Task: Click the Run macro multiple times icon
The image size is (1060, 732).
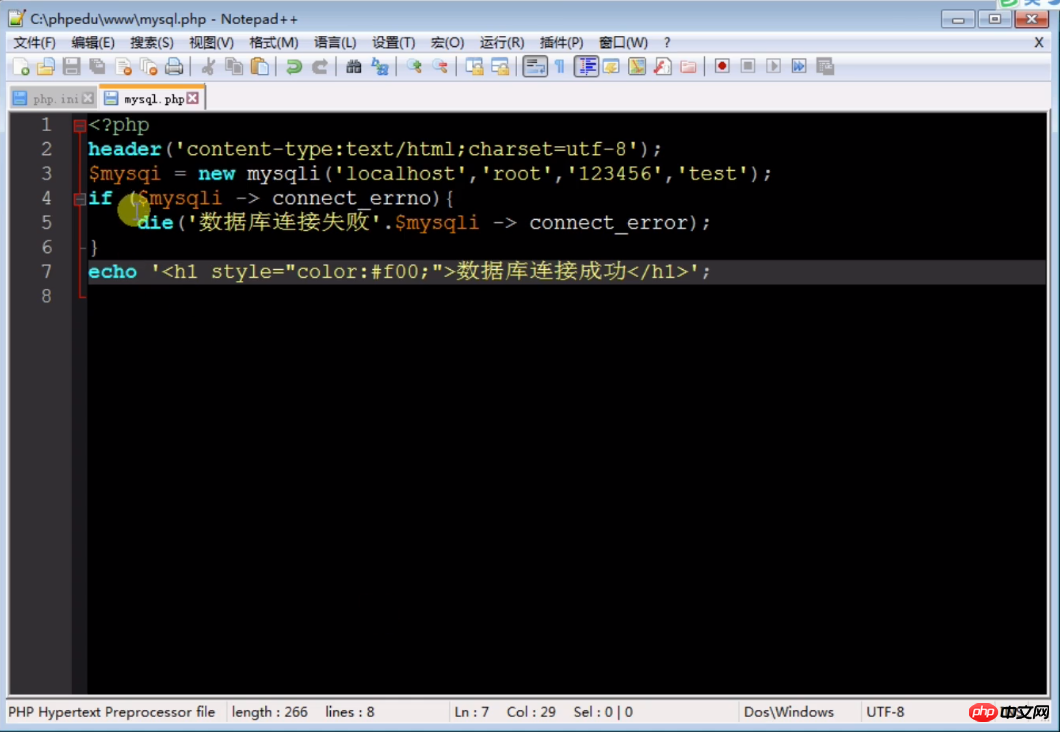Action: coord(799,67)
